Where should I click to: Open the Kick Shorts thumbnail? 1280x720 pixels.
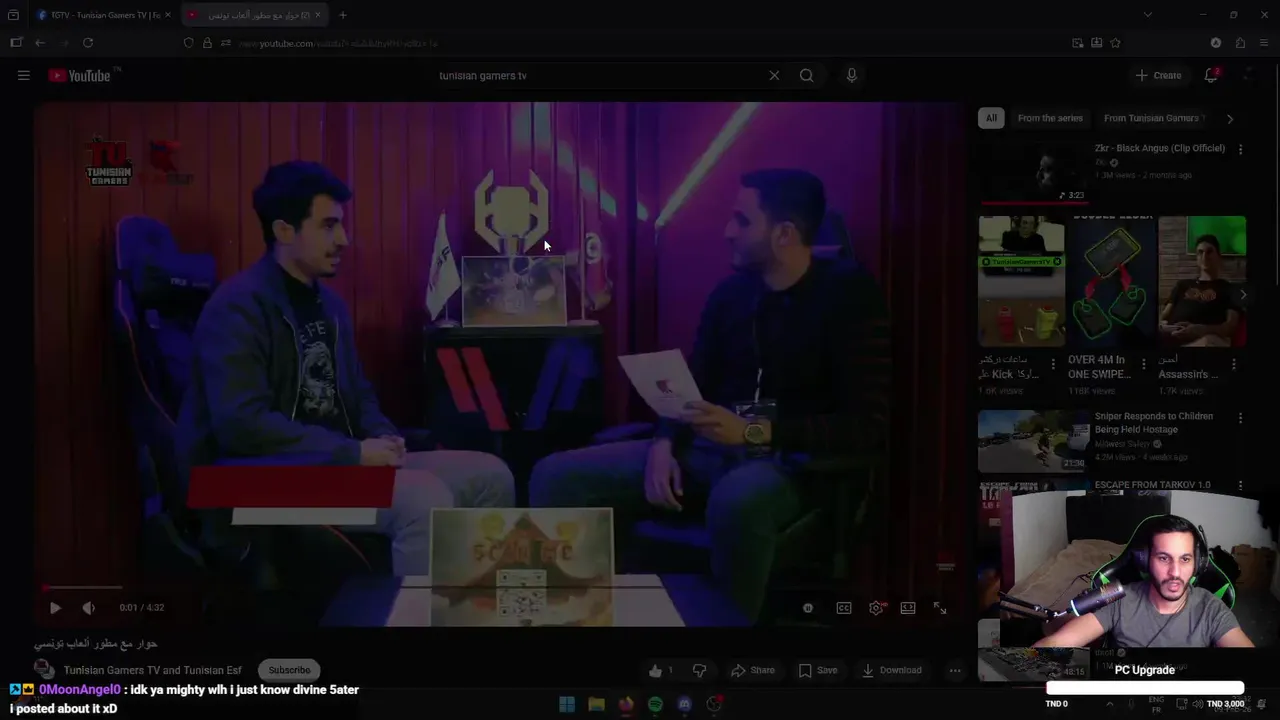point(1021,281)
